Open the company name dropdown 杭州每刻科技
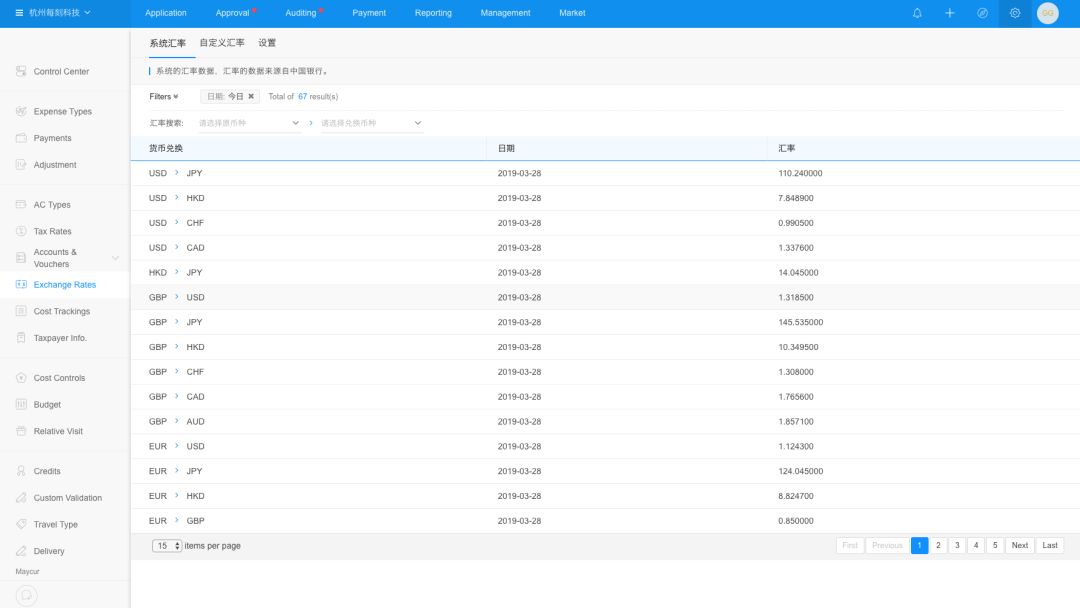This screenshot has height=608, width=1080. click(59, 13)
